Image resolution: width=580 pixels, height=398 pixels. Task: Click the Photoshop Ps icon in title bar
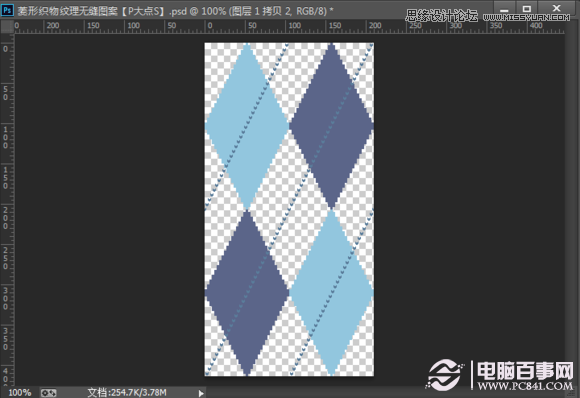click(7, 10)
